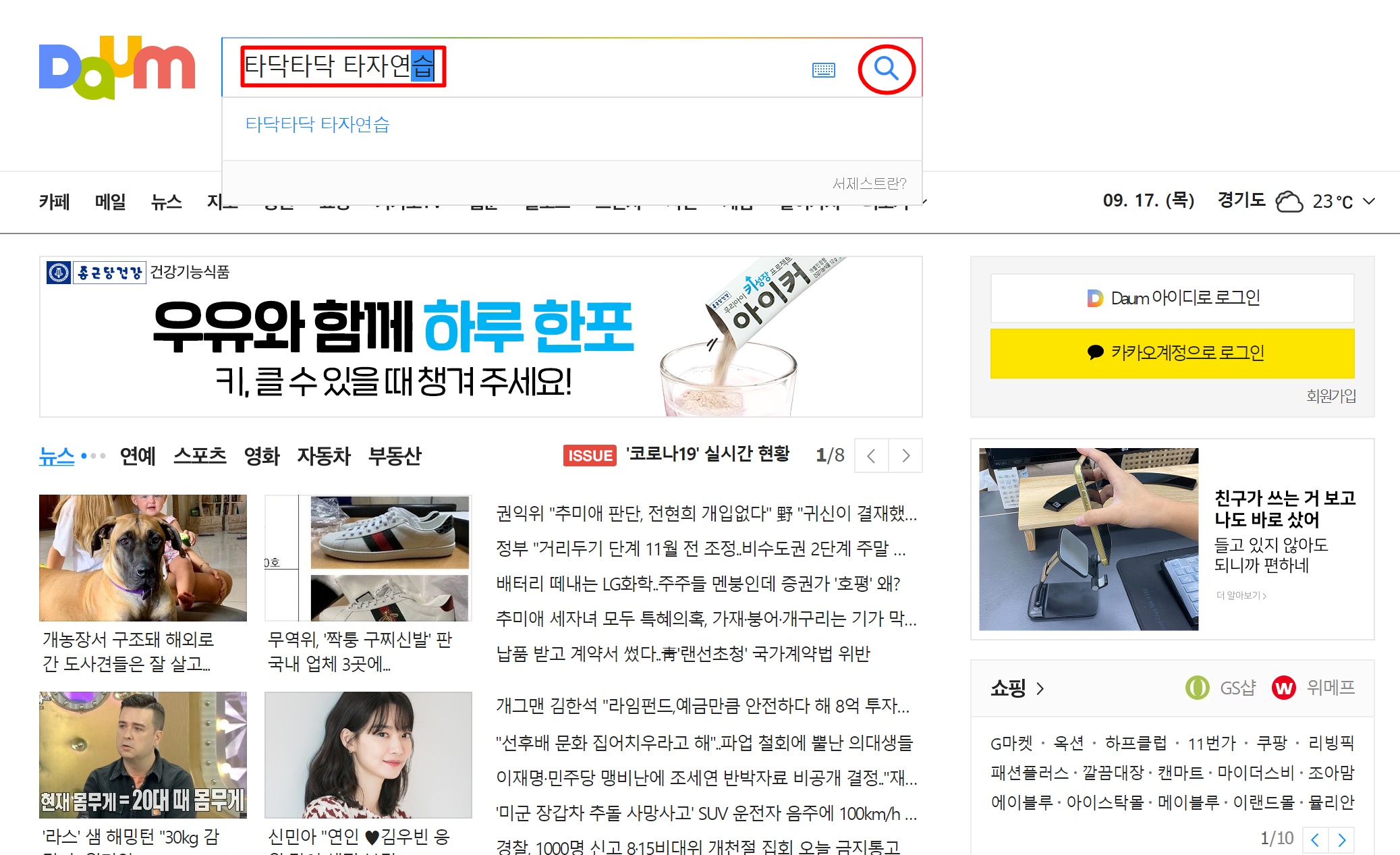Go to previous issue with left arrow
The image size is (1400, 855).
pos(871,456)
